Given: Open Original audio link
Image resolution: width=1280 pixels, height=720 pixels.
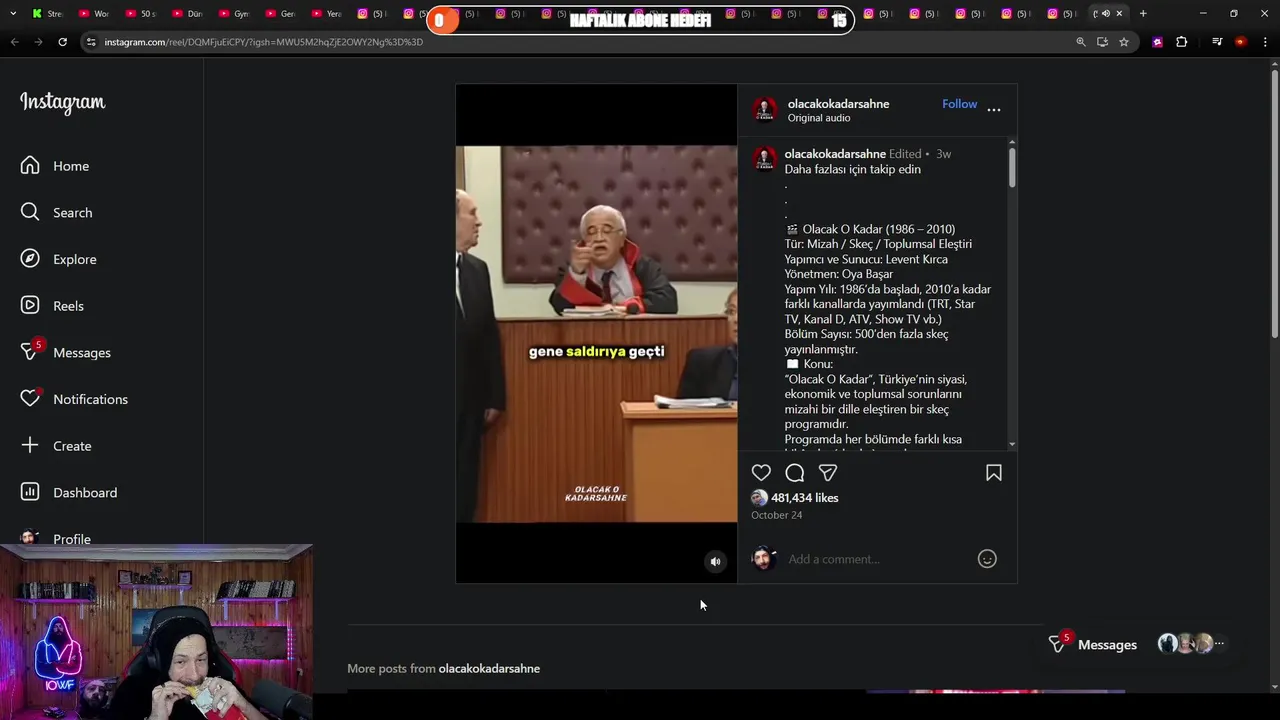Looking at the screenshot, I should [x=819, y=118].
